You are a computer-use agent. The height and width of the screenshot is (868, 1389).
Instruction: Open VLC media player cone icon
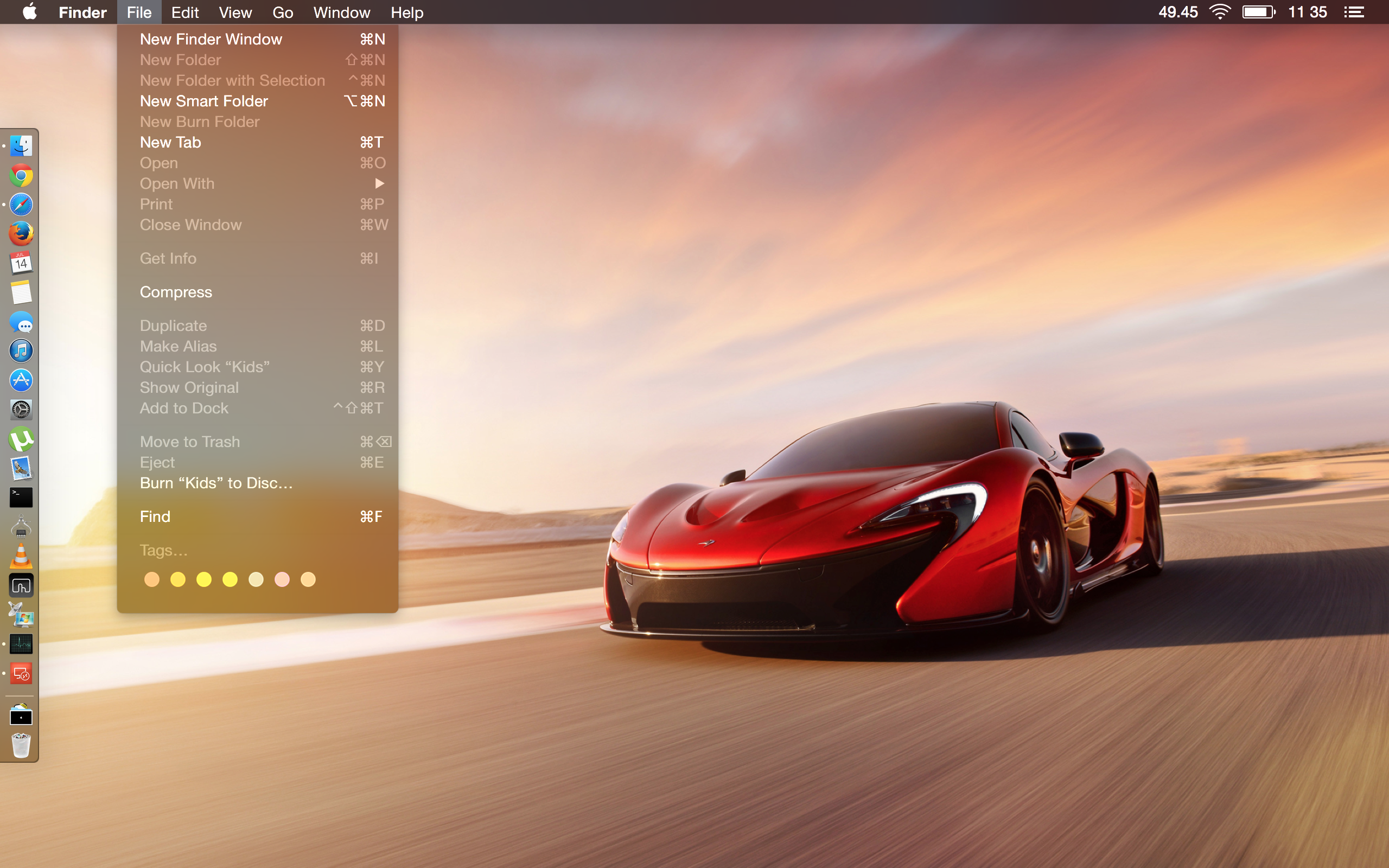(x=21, y=556)
